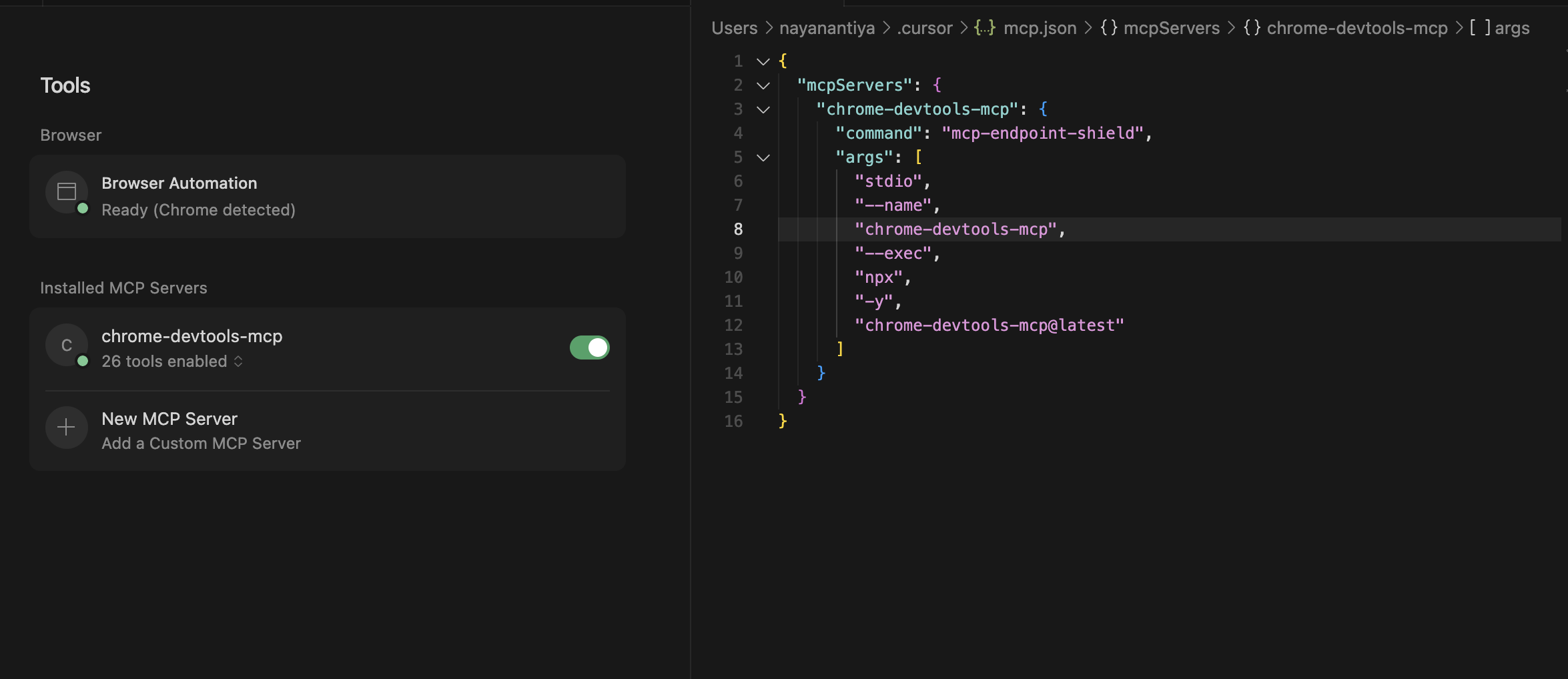1568x679 pixels.
Task: Fold the args array on line 5
Action: [x=763, y=157]
